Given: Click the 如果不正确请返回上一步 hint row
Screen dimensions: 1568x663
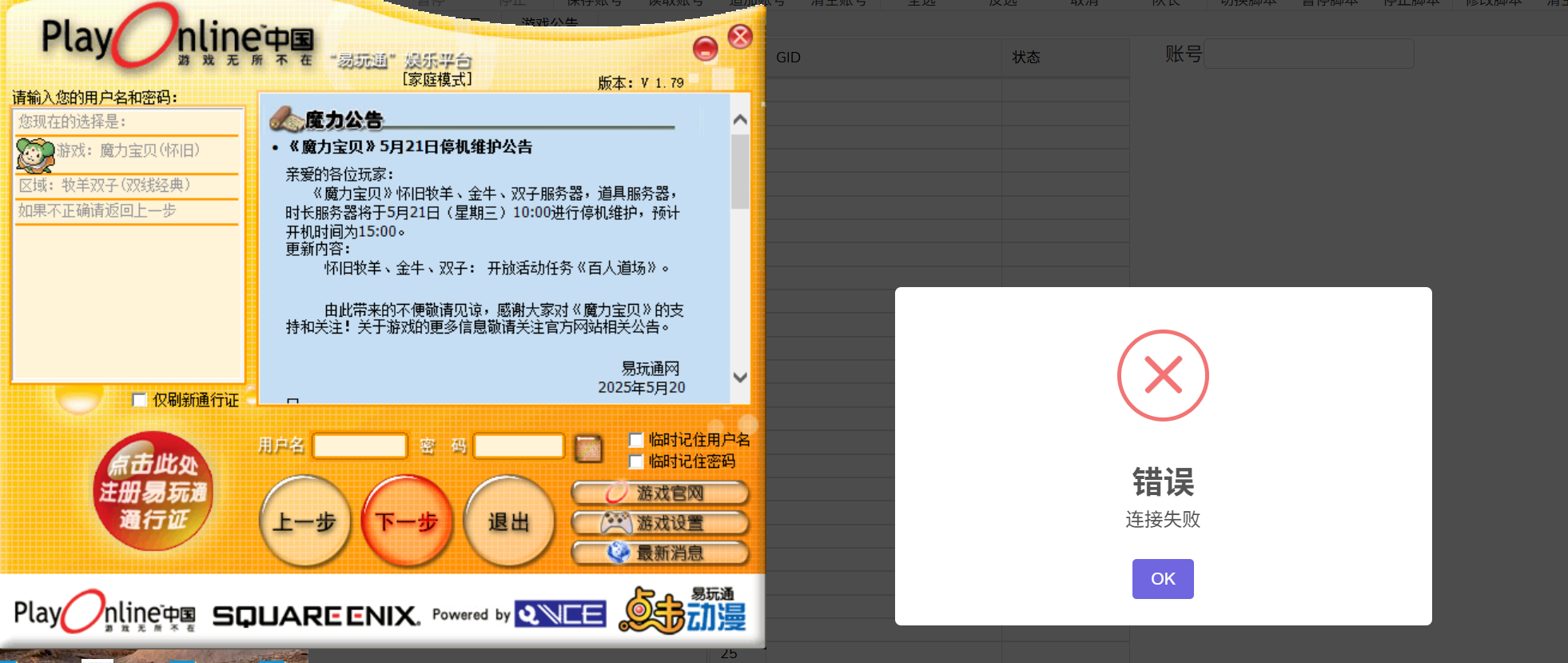Looking at the screenshot, I should (128, 211).
